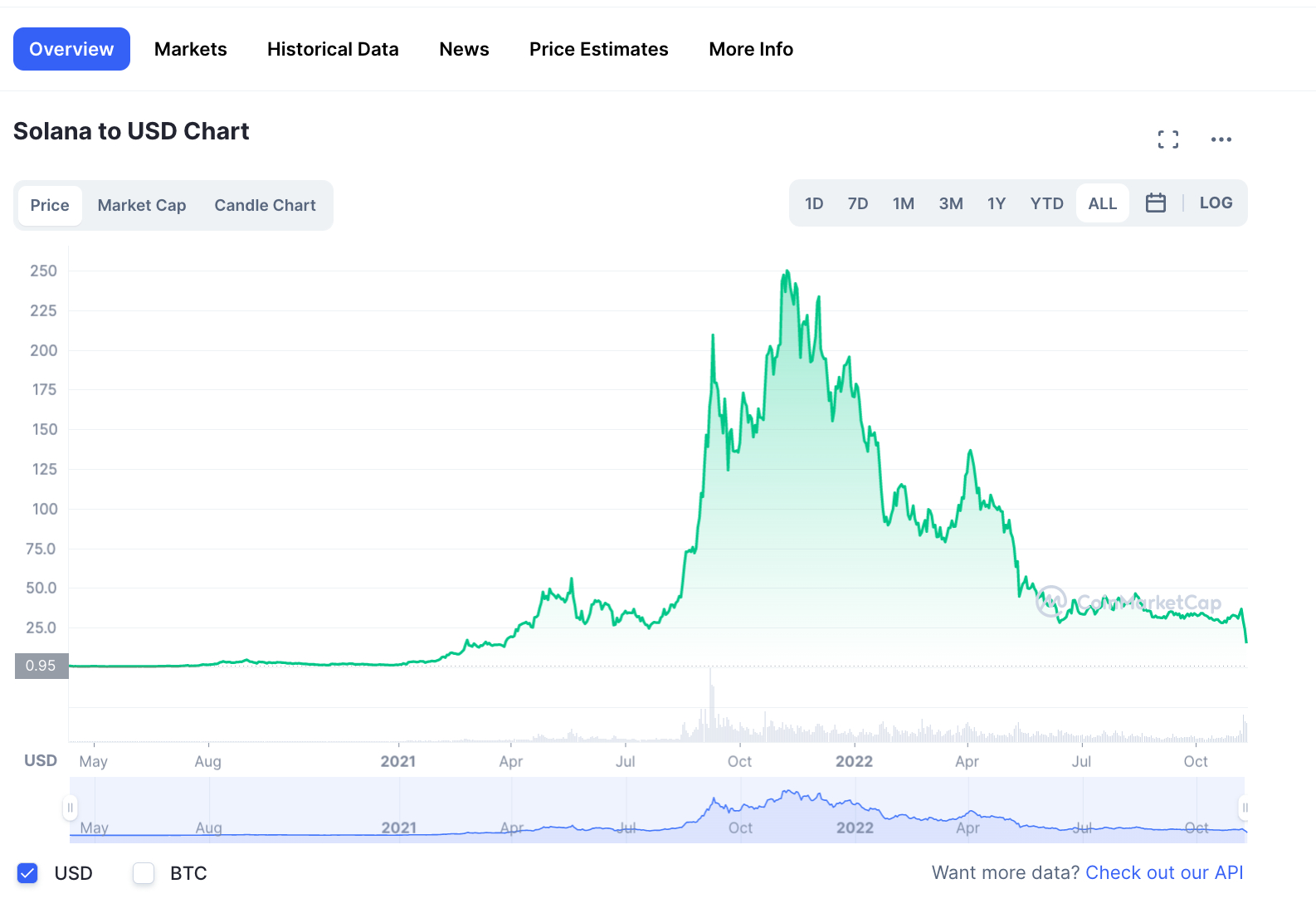The image size is (1316, 918).
Task: Switch chart to Market Cap
Action: (x=142, y=205)
